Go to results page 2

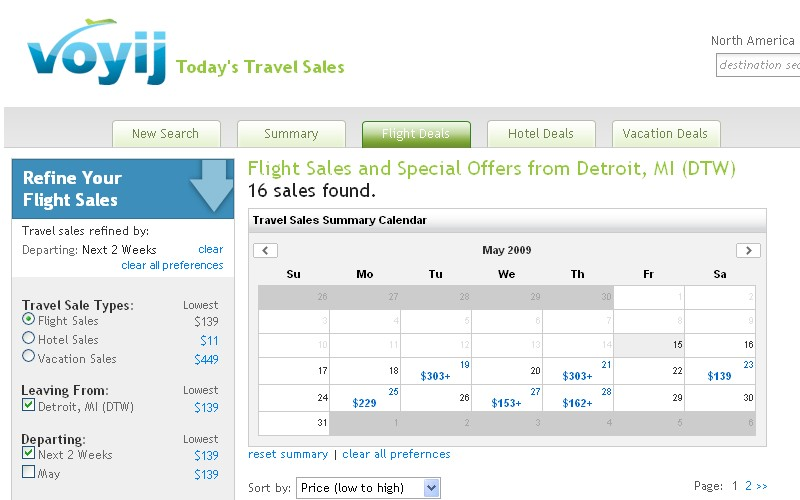point(748,486)
